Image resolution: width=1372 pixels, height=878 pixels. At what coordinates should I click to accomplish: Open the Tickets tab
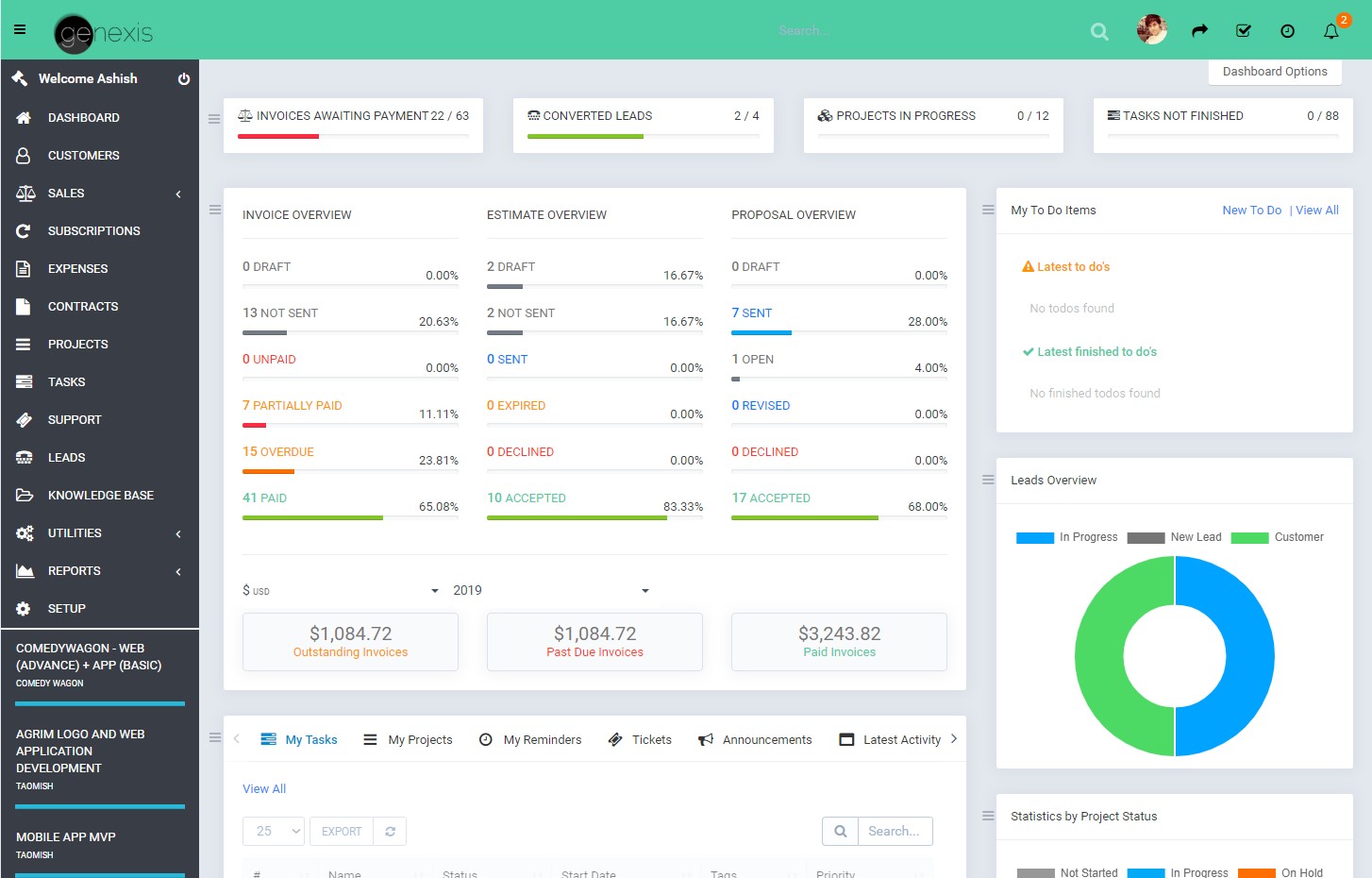641,740
